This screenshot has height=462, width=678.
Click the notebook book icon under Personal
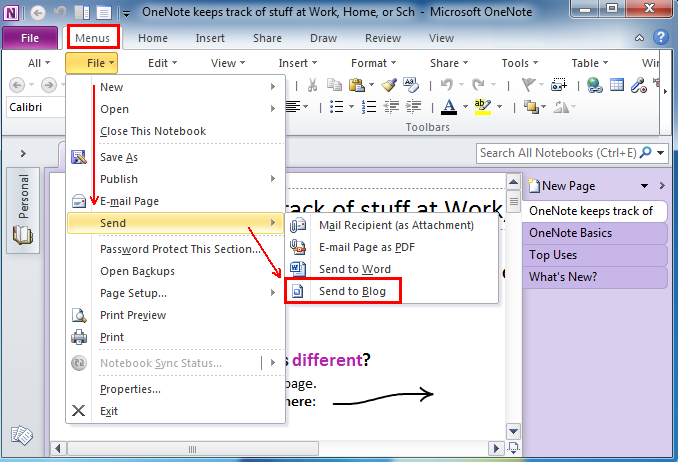coord(22,235)
